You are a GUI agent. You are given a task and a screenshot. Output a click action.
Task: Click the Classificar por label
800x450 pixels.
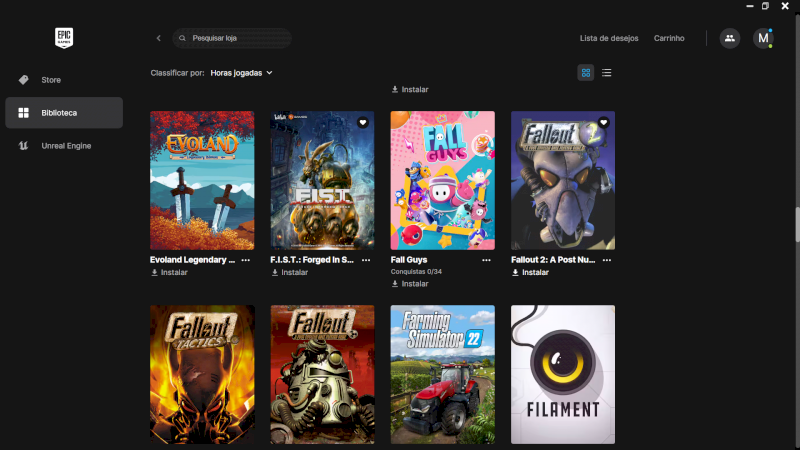(178, 73)
